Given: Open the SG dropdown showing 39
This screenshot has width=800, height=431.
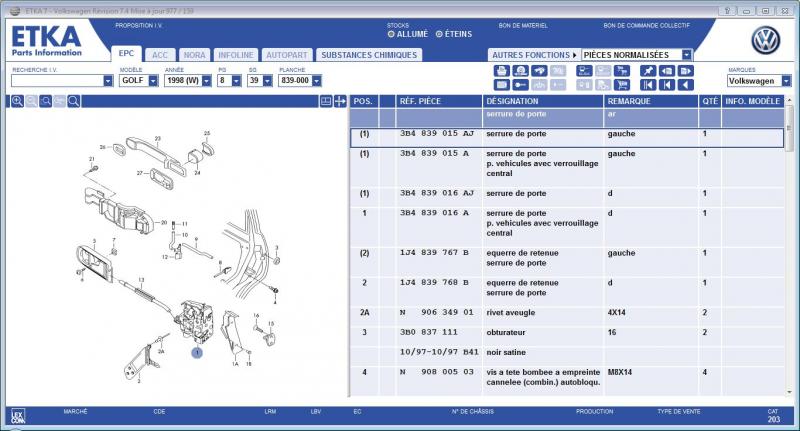Looking at the screenshot, I should 267,81.
